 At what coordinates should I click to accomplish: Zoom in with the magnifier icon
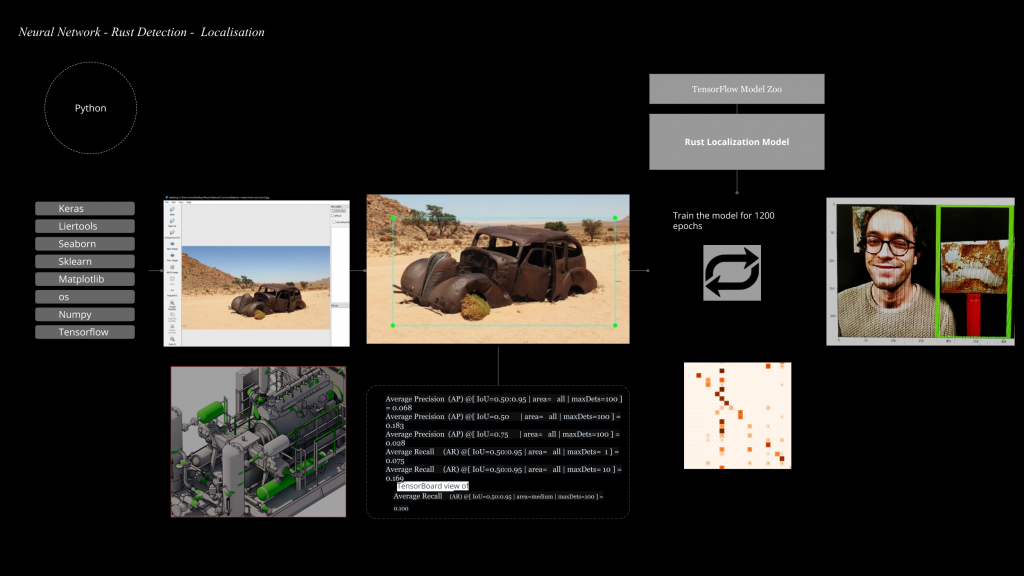tap(172, 339)
